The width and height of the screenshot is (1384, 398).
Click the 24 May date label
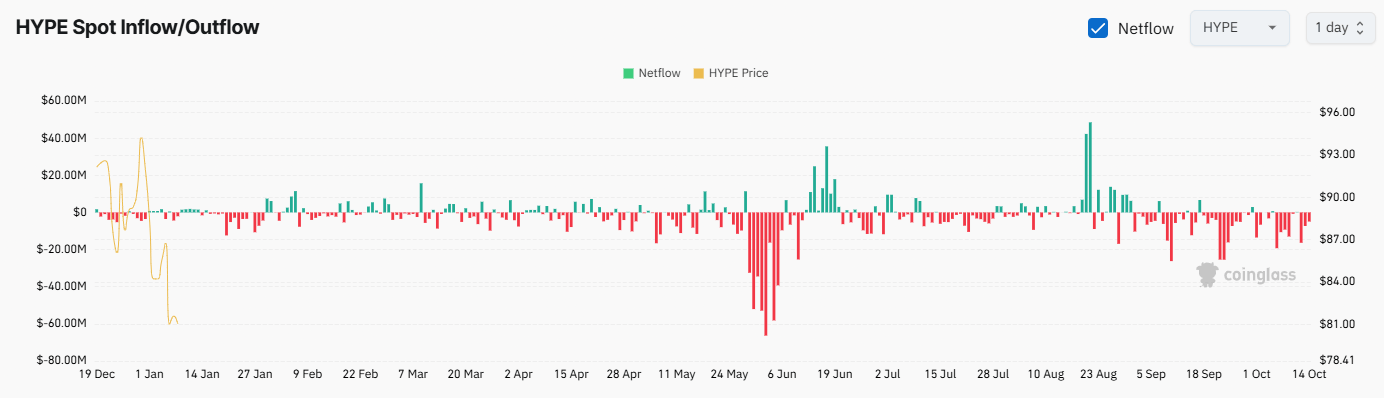click(730, 374)
